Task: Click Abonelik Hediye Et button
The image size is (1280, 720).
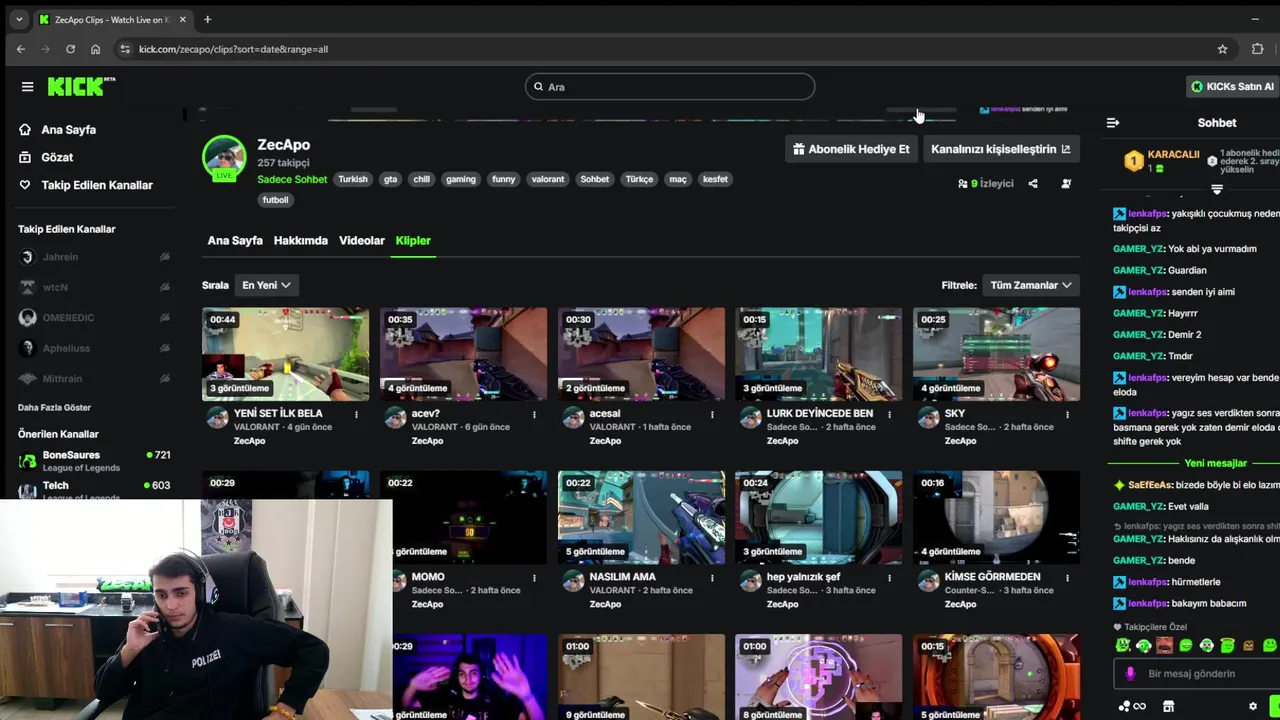Action: (851, 149)
